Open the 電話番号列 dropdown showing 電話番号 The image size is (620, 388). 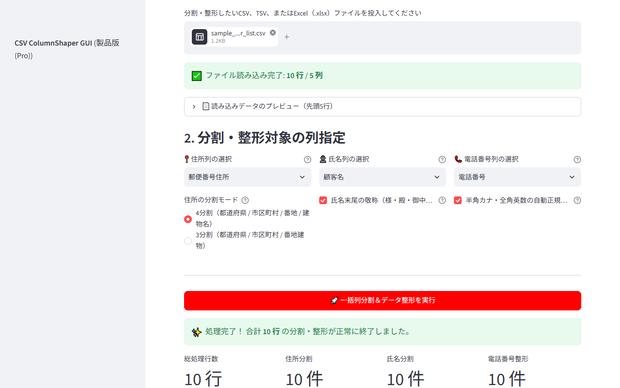click(x=517, y=177)
